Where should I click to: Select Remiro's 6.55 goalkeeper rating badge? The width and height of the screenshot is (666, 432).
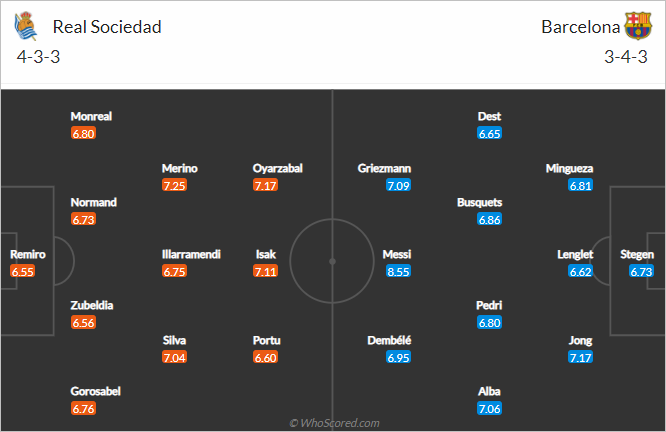(x=23, y=271)
